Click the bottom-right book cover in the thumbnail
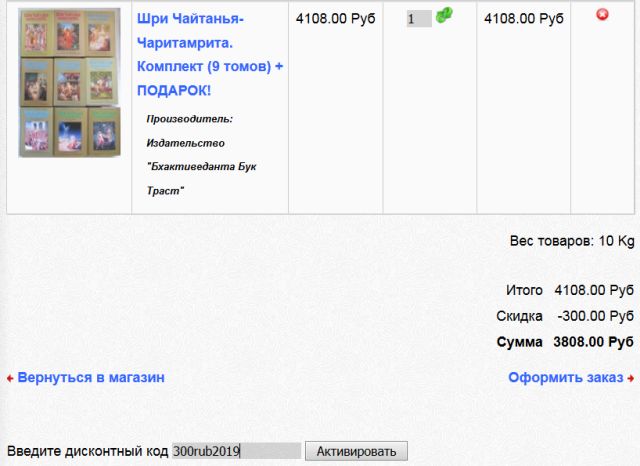The image size is (640, 466). 102,130
